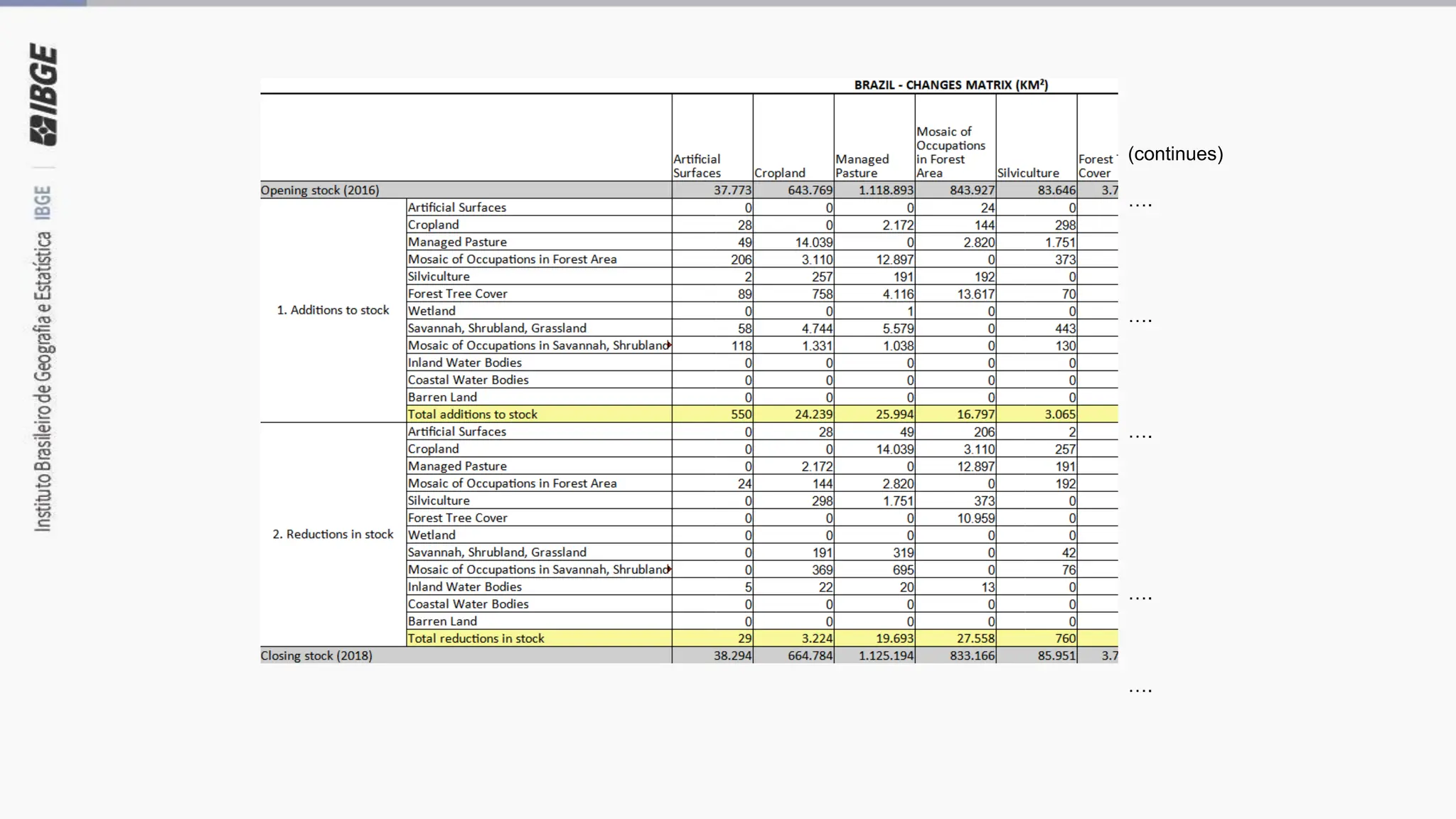Click the Cropland opening stock value 643.769

coord(810,190)
